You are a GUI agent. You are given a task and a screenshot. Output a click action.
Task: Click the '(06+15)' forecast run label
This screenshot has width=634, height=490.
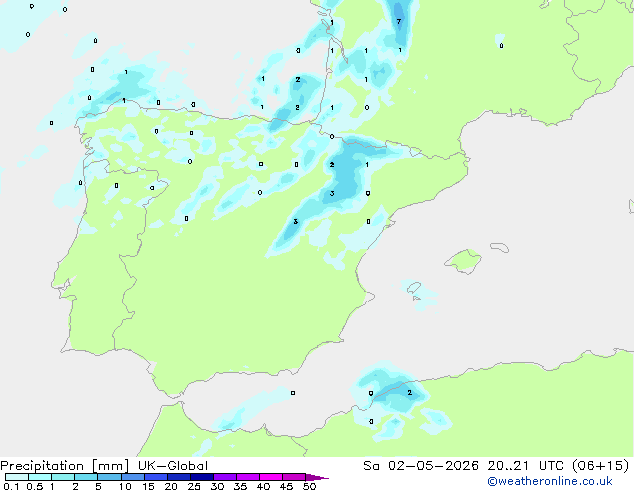tap(600, 466)
